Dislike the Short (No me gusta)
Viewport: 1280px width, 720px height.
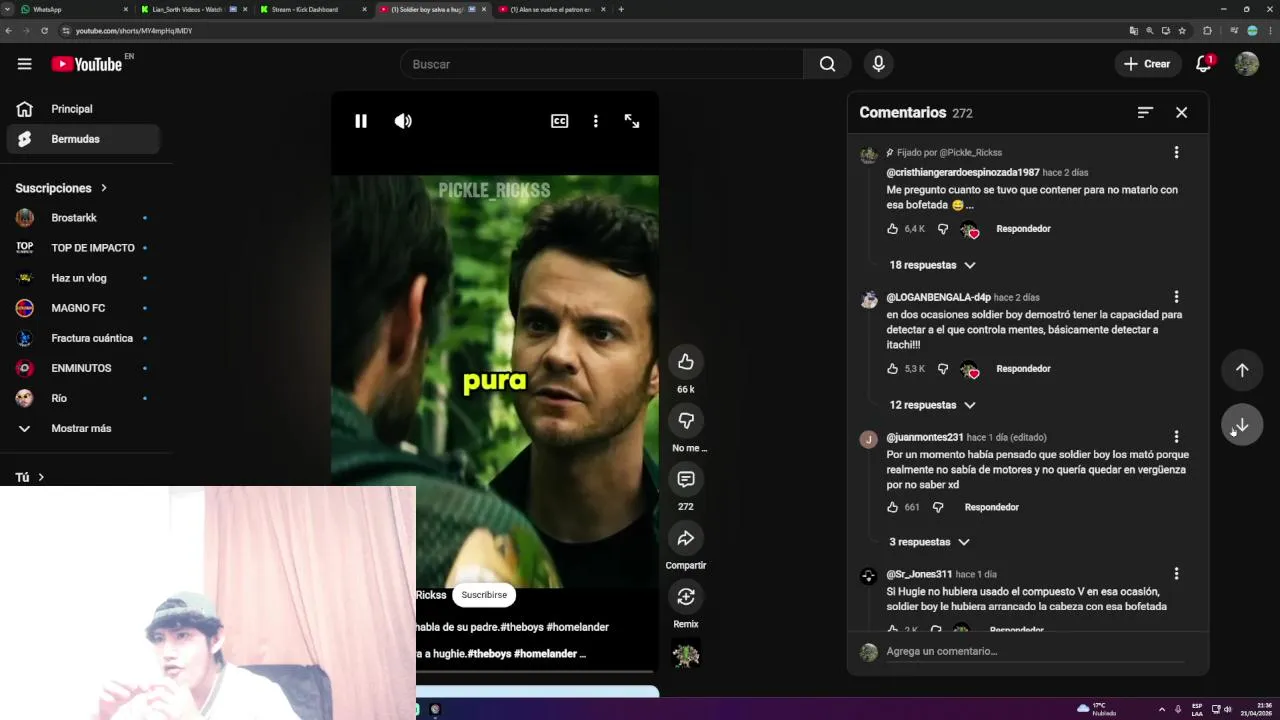coord(685,421)
